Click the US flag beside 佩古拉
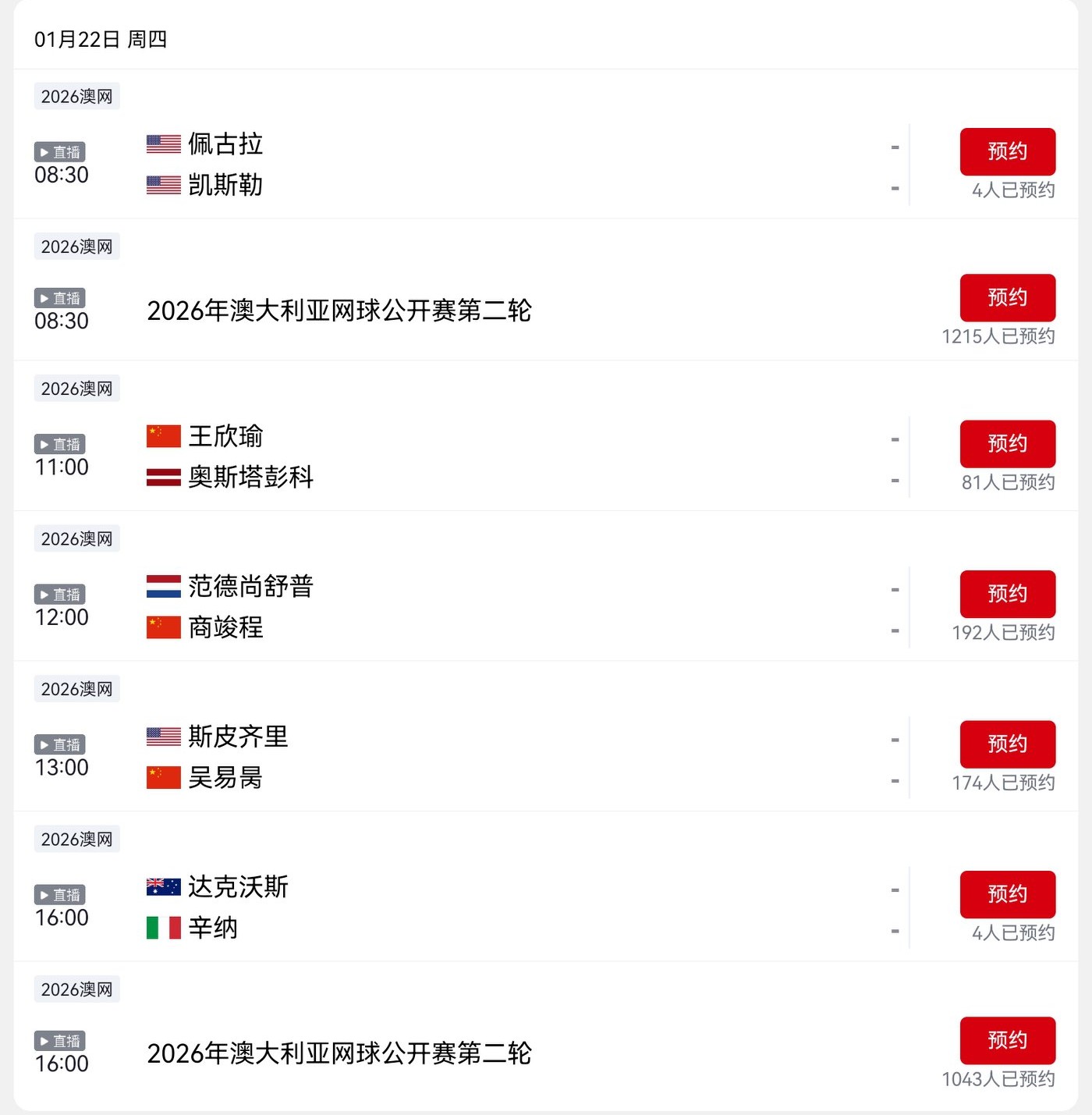The width and height of the screenshot is (1092, 1115). pyautogui.click(x=164, y=144)
